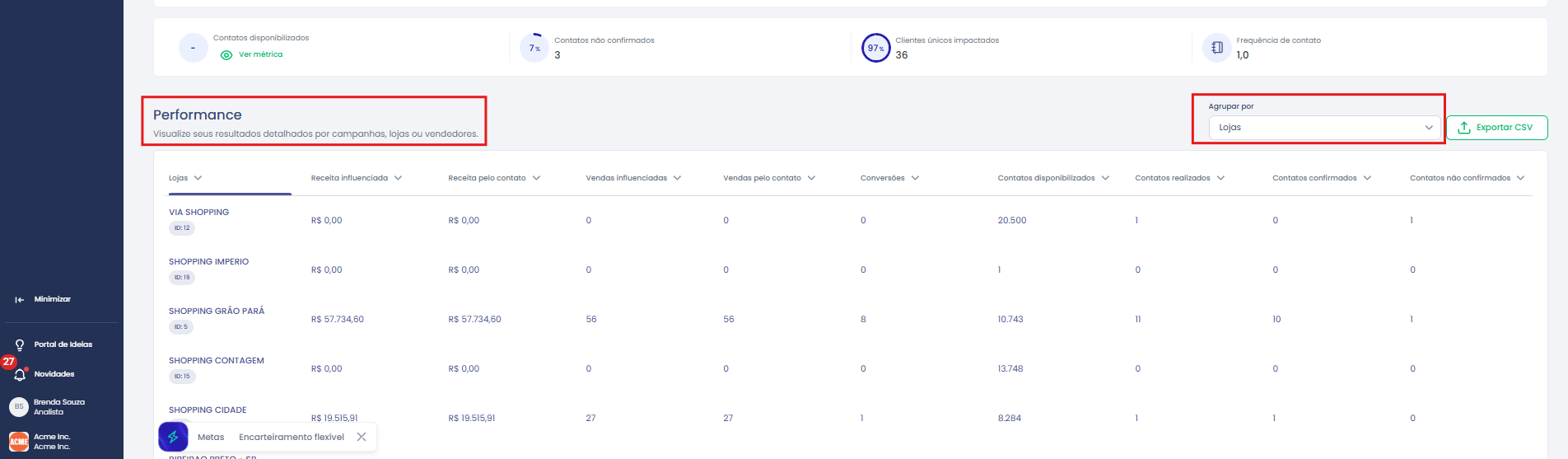Click the 7% unconfirmed contacts indicator

pos(534,48)
